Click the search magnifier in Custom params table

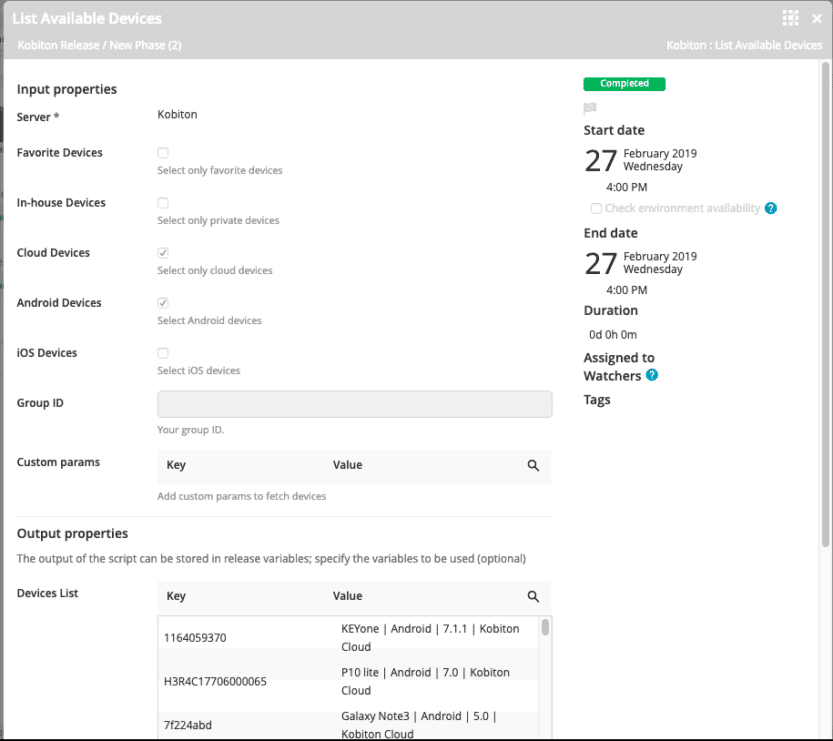533,465
